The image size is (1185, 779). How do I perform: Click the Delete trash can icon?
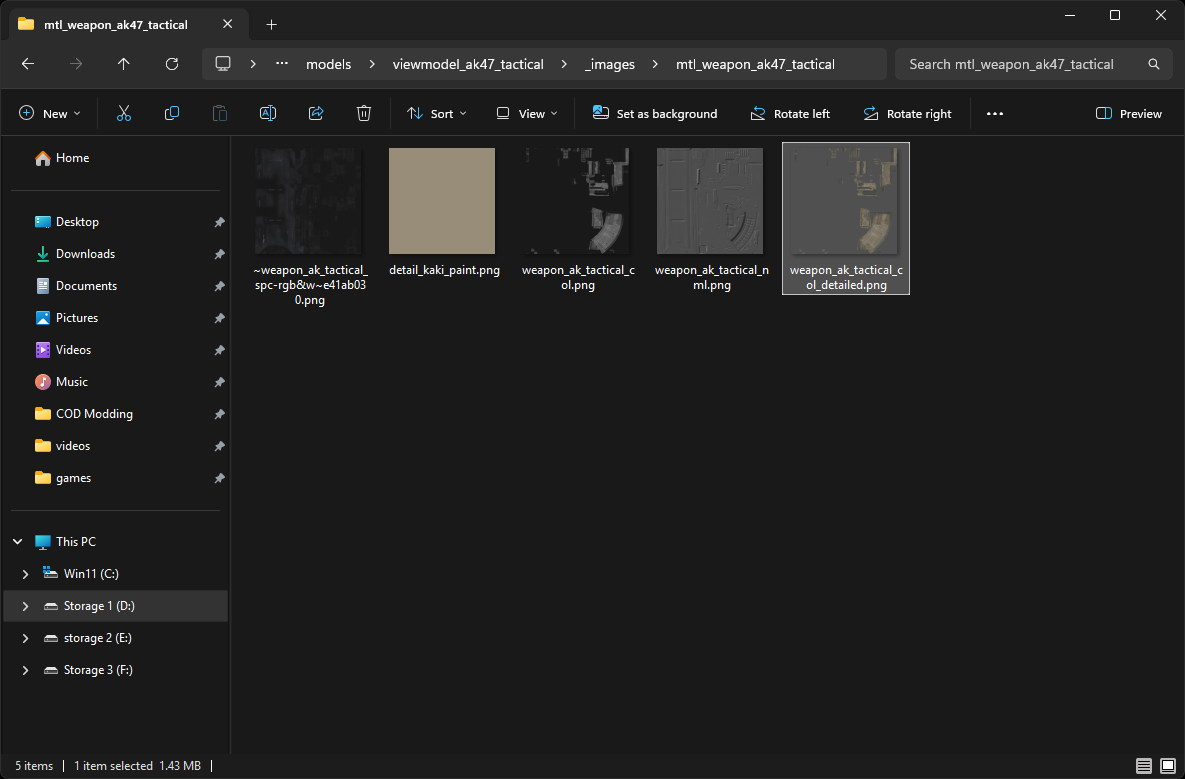(x=364, y=113)
